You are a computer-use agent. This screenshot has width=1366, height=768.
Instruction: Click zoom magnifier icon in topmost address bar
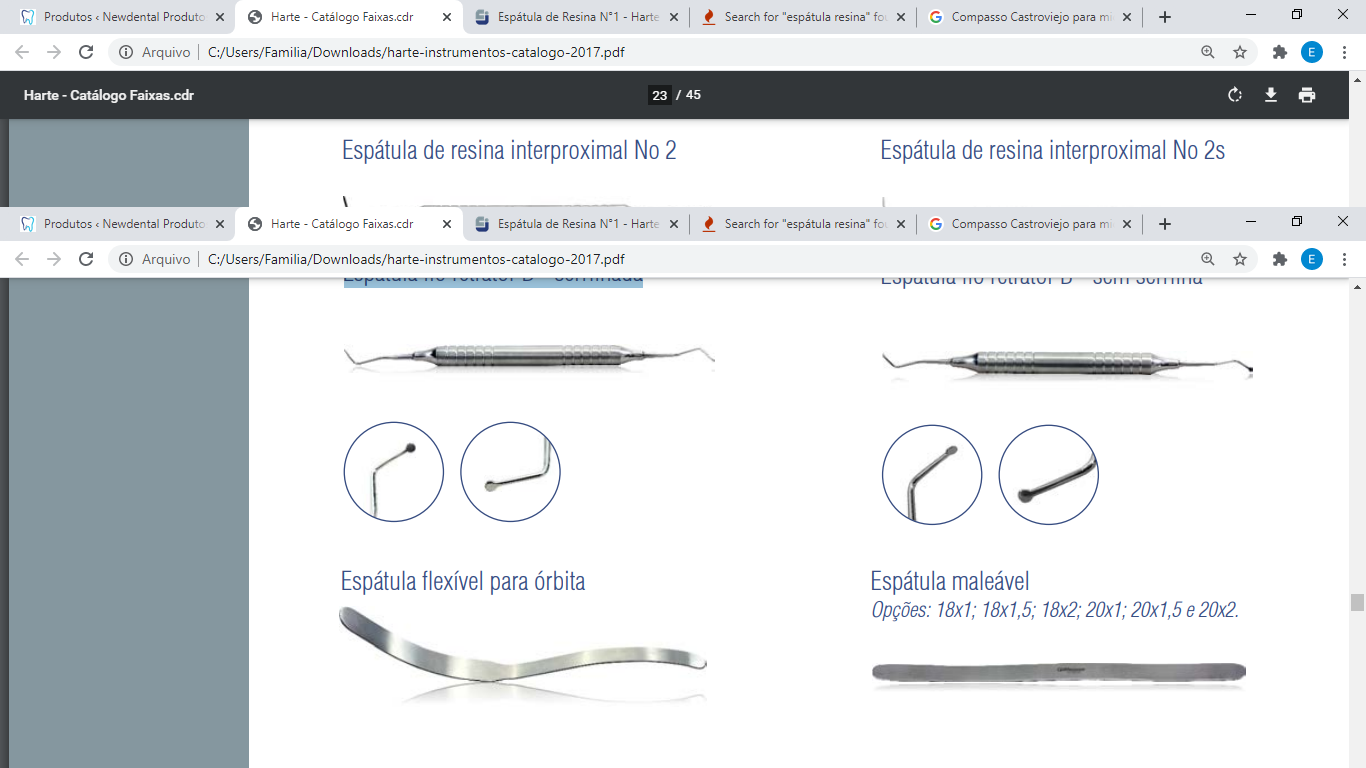coord(1208,52)
